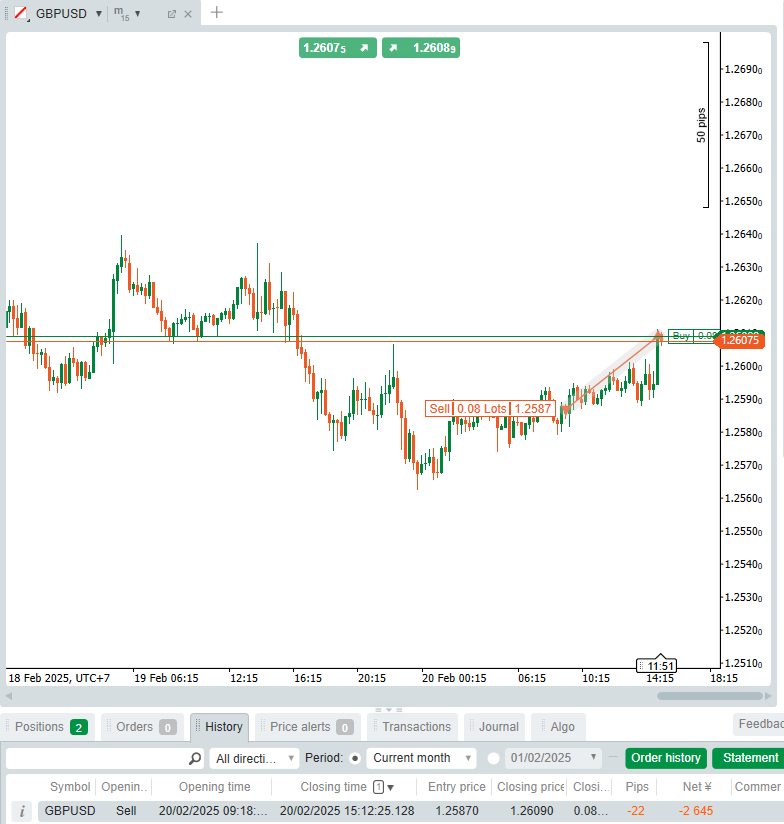Click the GBPUSD symbol chart icon
Viewport: 784px width, 824px height.
20,13
